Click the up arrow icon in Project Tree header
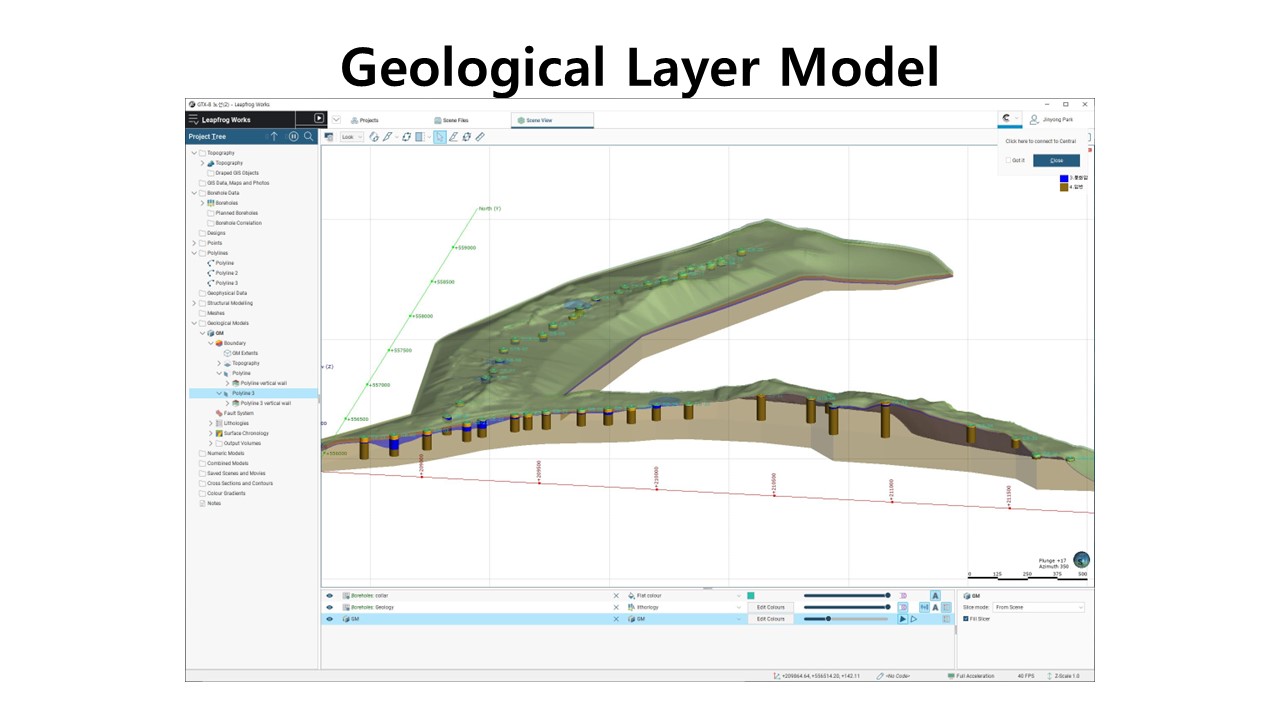 click(274, 137)
